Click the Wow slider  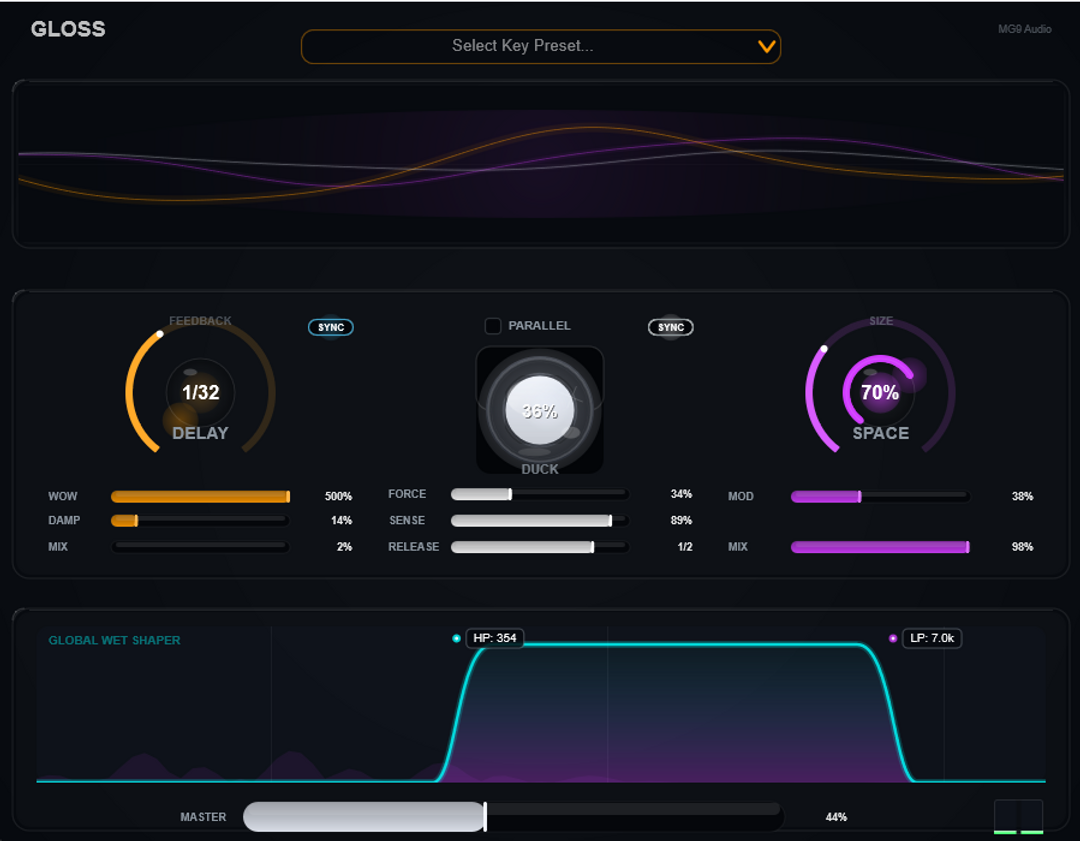(200, 496)
